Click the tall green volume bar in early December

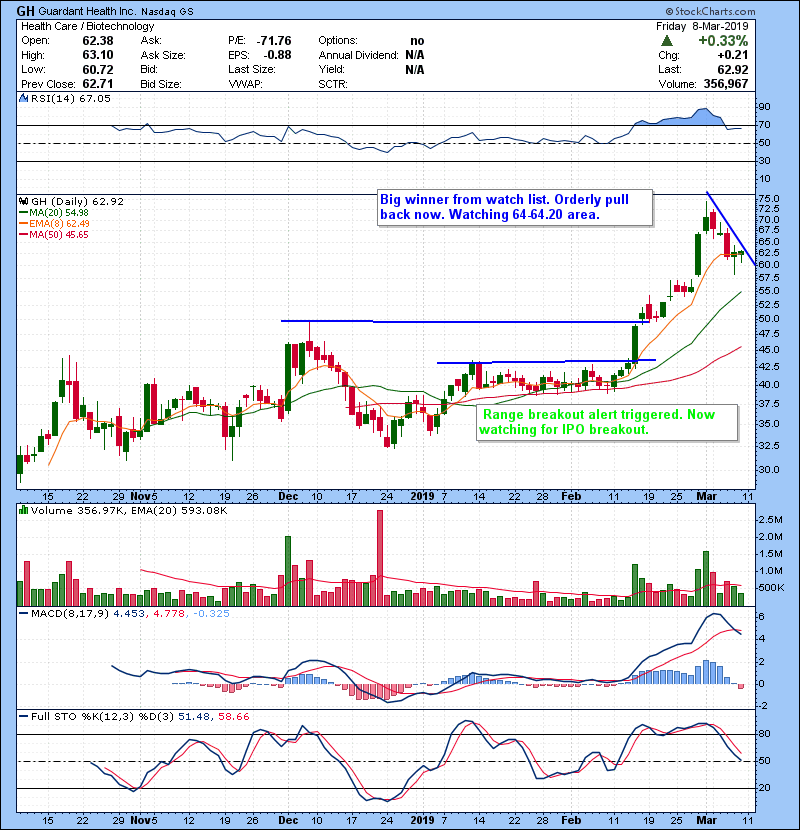[288, 571]
